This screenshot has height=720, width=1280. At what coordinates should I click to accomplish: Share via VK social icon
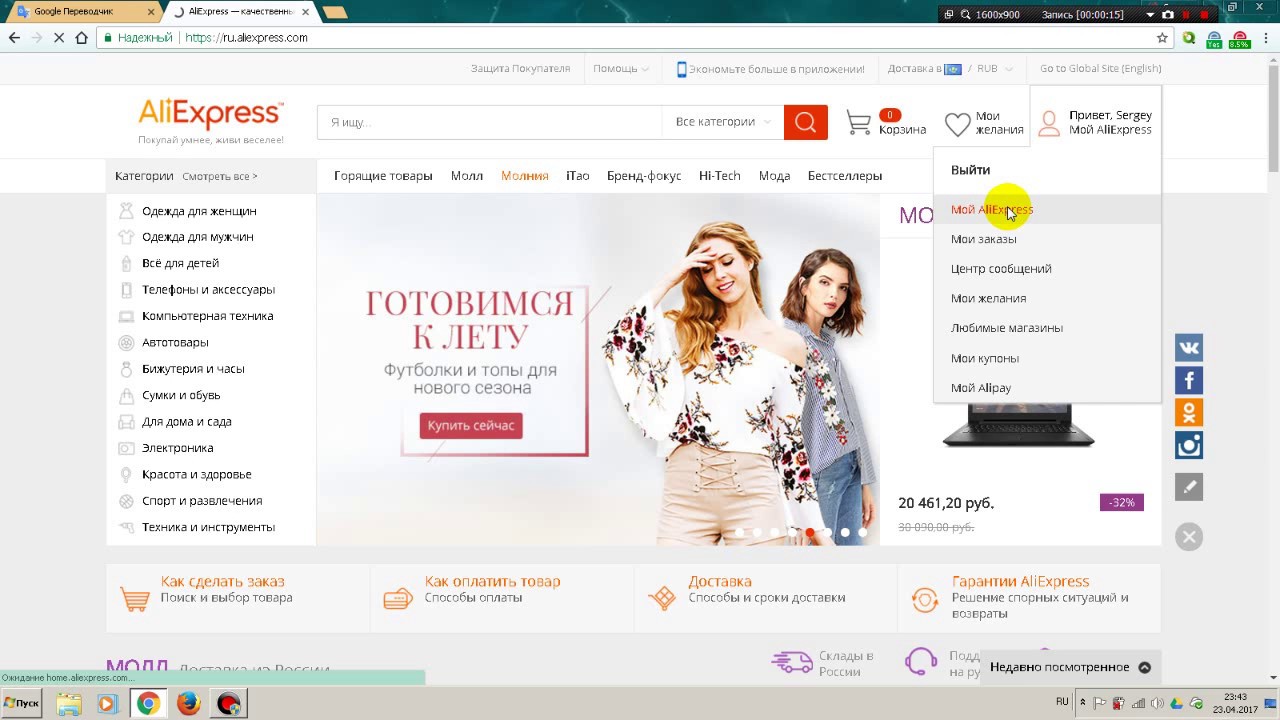tap(1189, 348)
